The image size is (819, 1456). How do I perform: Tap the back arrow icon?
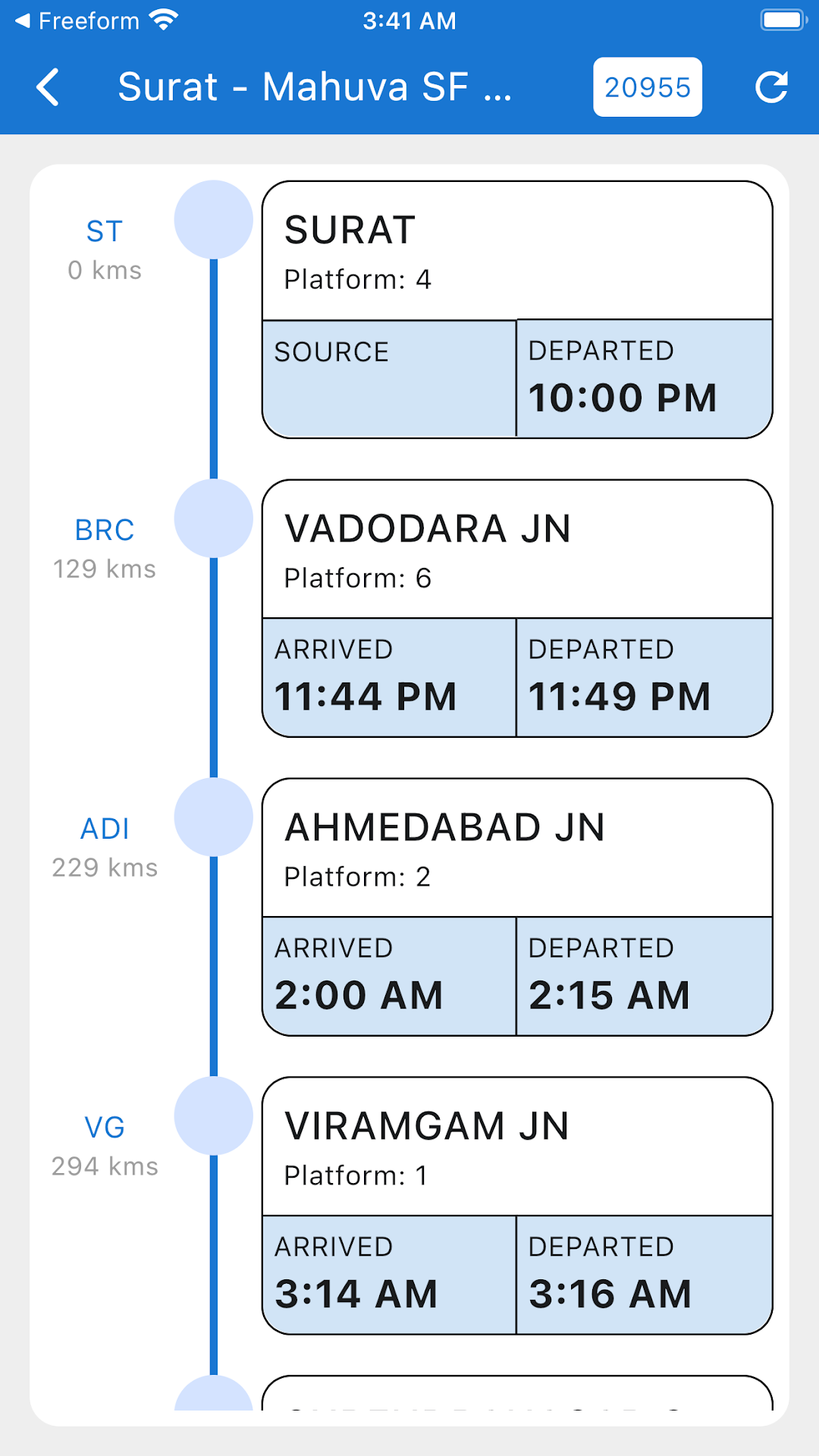click(x=48, y=87)
